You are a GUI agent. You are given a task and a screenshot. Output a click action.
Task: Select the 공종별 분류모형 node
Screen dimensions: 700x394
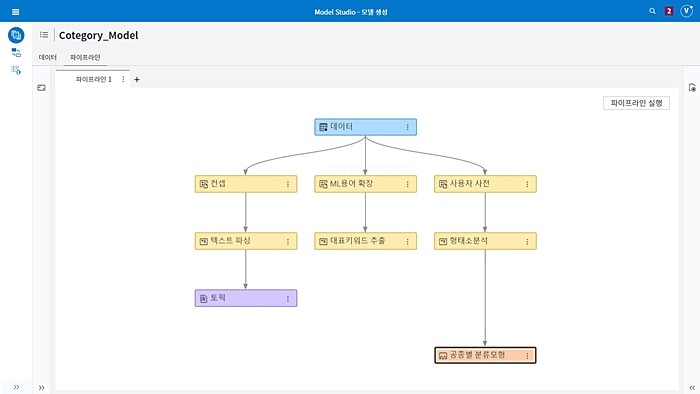pos(485,355)
